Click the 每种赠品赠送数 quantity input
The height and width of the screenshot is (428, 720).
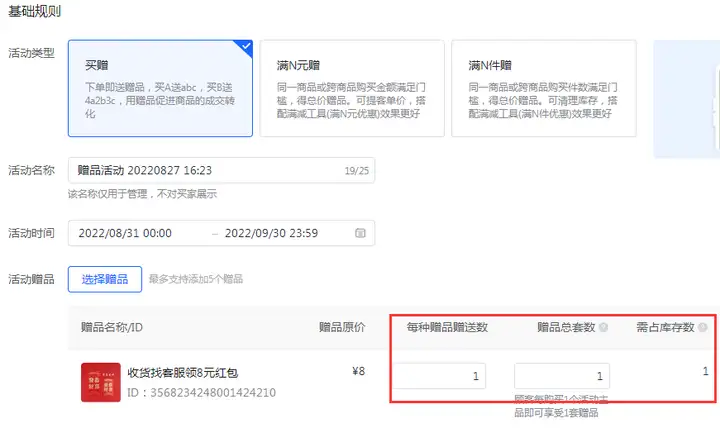coord(439,376)
